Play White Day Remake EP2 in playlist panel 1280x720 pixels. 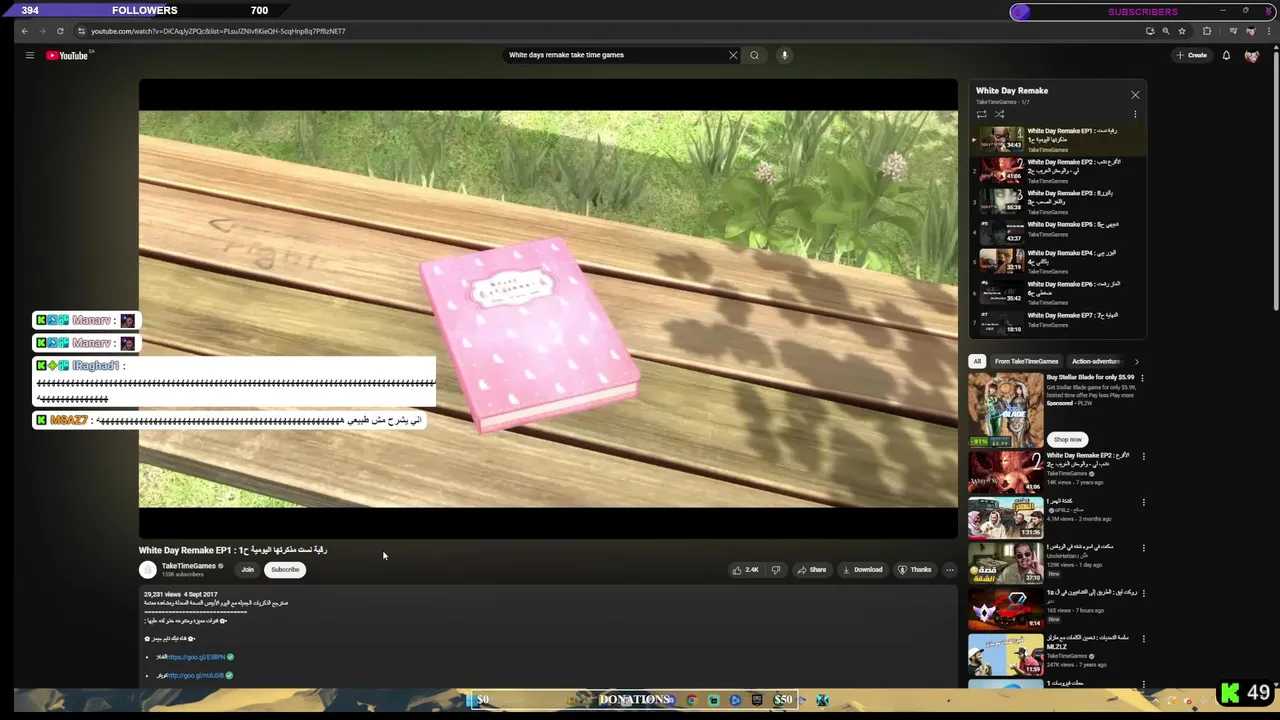pos(1058,171)
